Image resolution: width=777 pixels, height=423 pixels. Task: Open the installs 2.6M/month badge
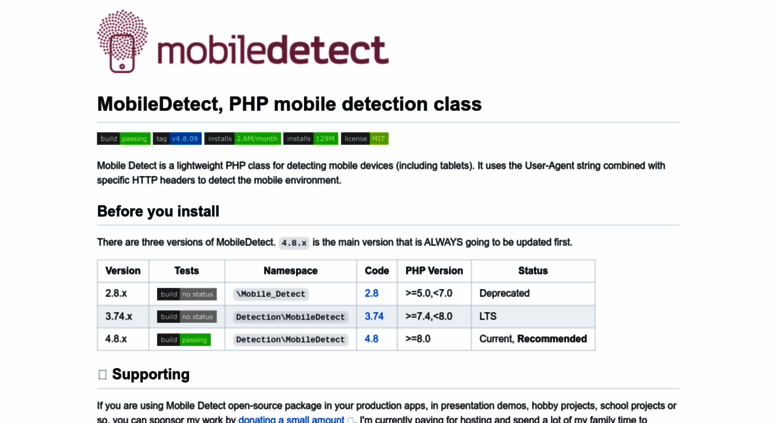tap(243, 139)
